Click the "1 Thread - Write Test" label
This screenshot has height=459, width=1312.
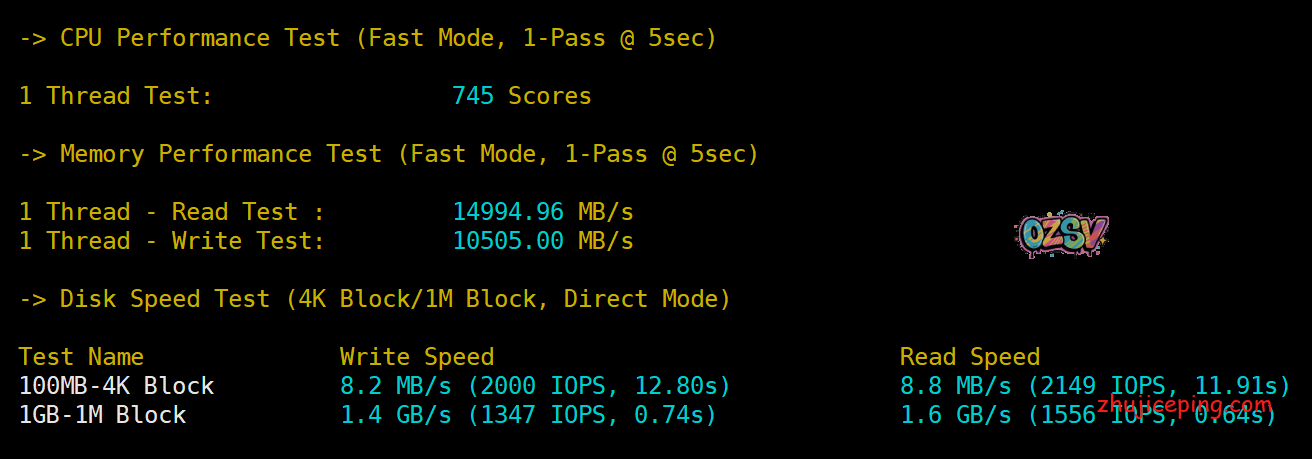171,241
